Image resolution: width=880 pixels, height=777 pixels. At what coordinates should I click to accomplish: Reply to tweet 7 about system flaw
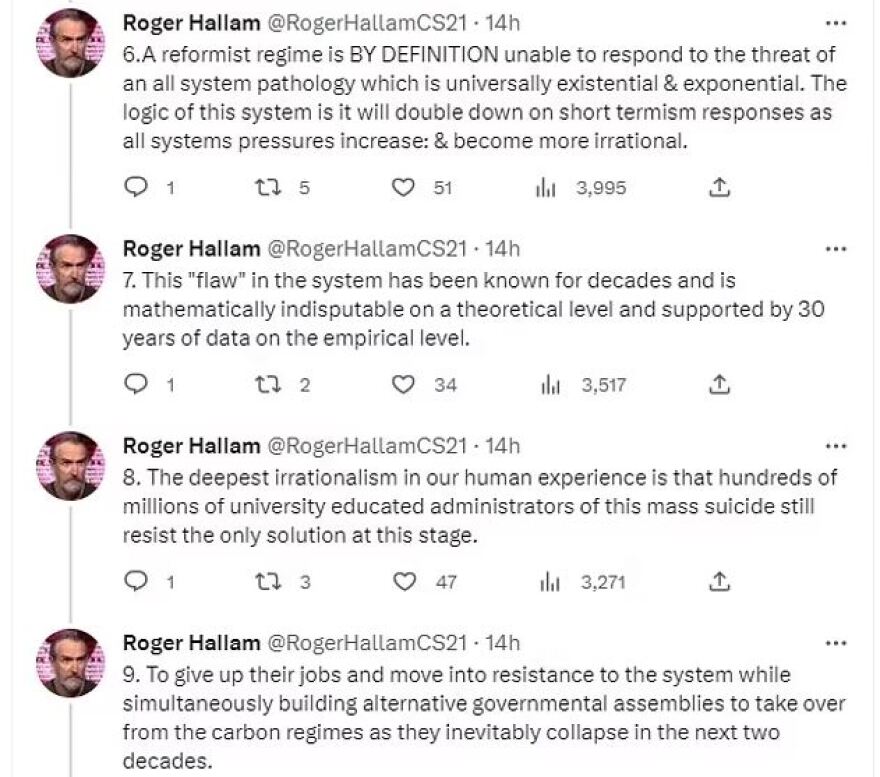[x=136, y=384]
